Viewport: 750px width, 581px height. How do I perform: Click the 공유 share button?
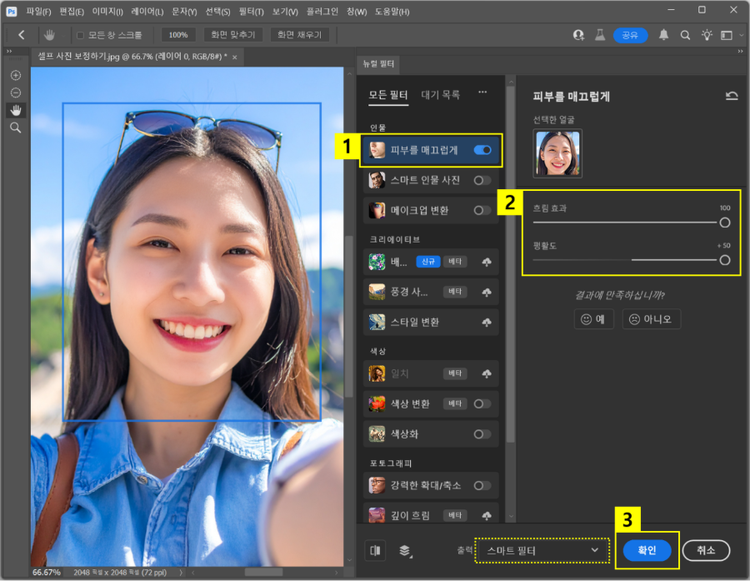click(630, 35)
